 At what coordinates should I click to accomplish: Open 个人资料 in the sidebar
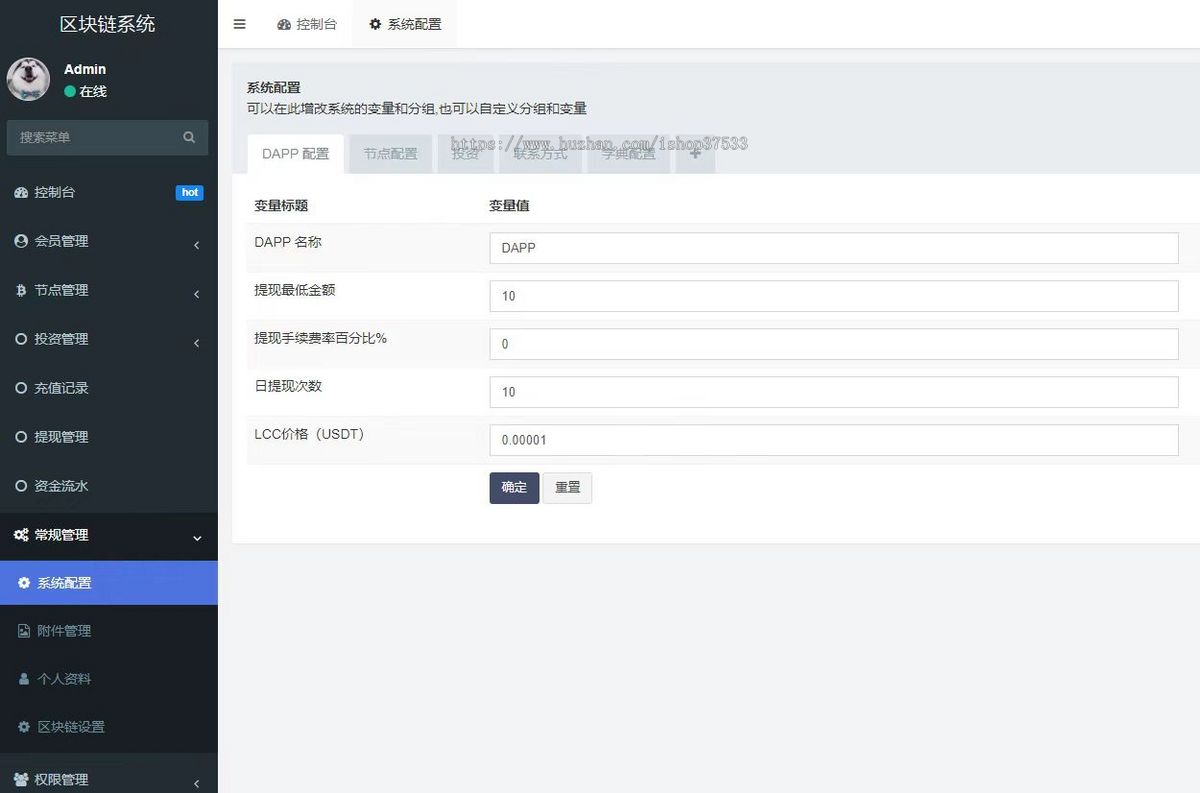pos(108,679)
